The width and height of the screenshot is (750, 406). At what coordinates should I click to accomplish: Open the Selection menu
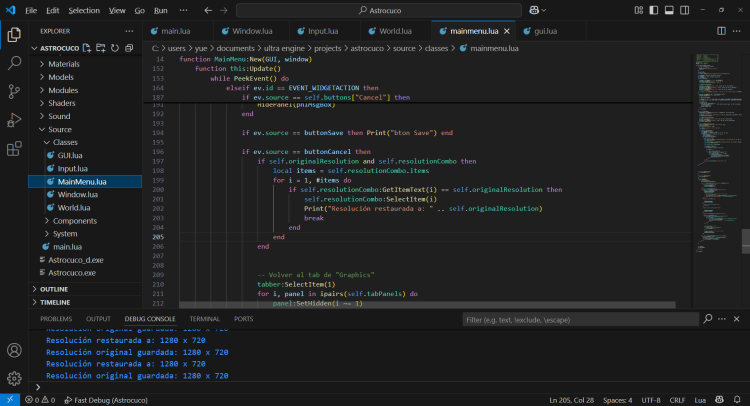[84, 10]
